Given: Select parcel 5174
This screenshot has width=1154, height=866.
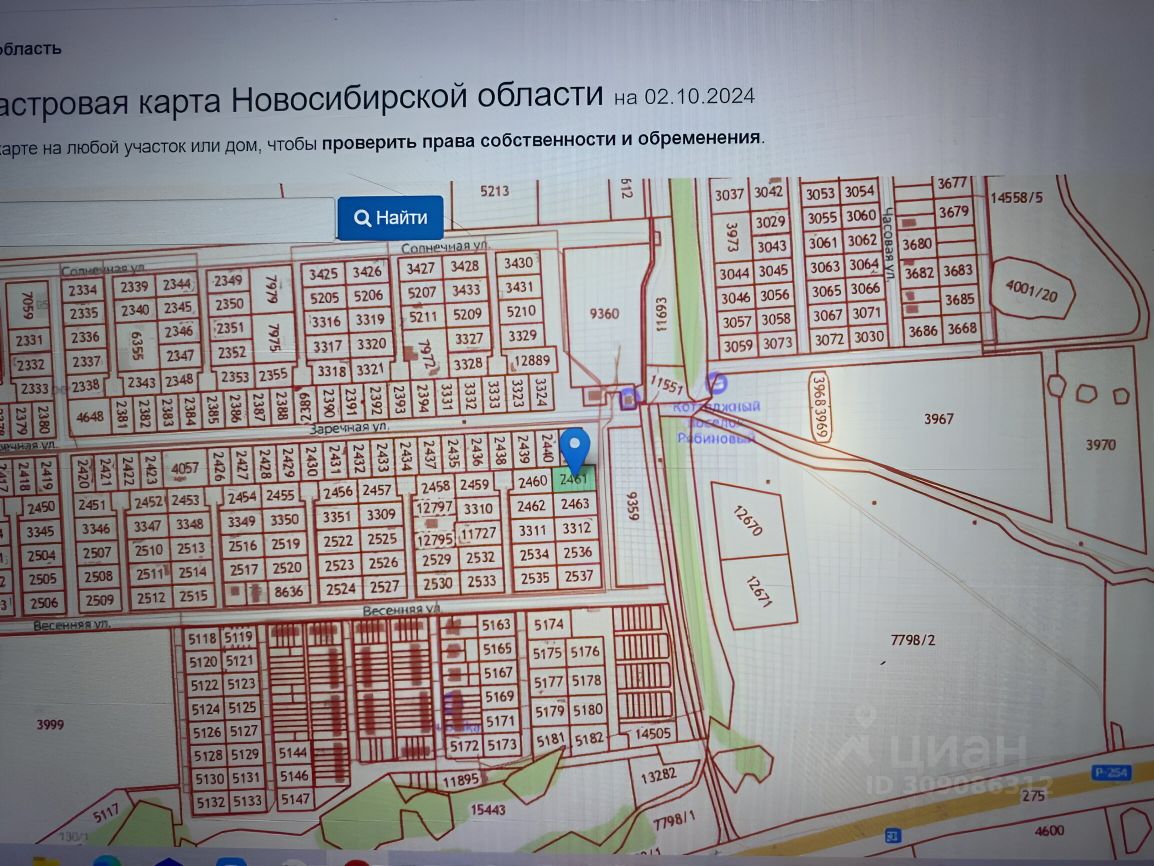Looking at the screenshot, I should click(549, 625).
